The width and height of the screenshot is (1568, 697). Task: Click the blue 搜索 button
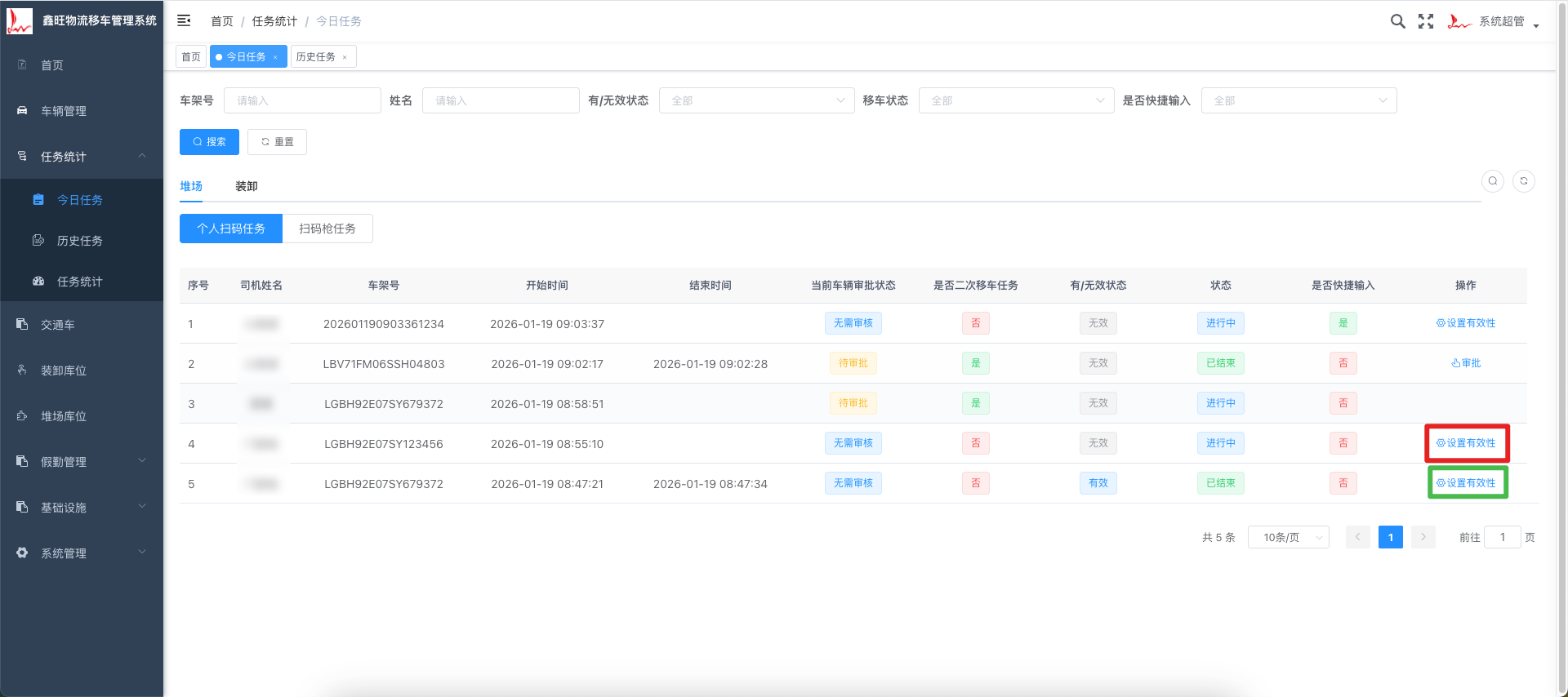209,142
